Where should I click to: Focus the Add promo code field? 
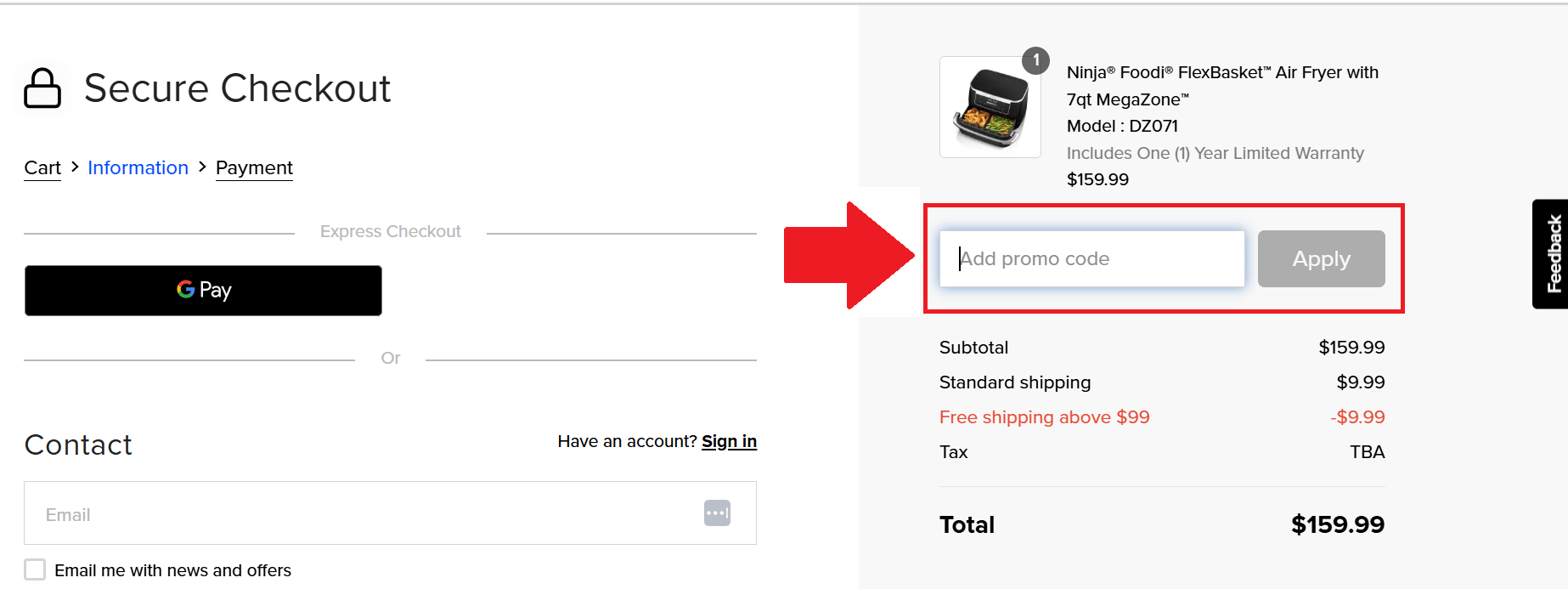(1091, 258)
